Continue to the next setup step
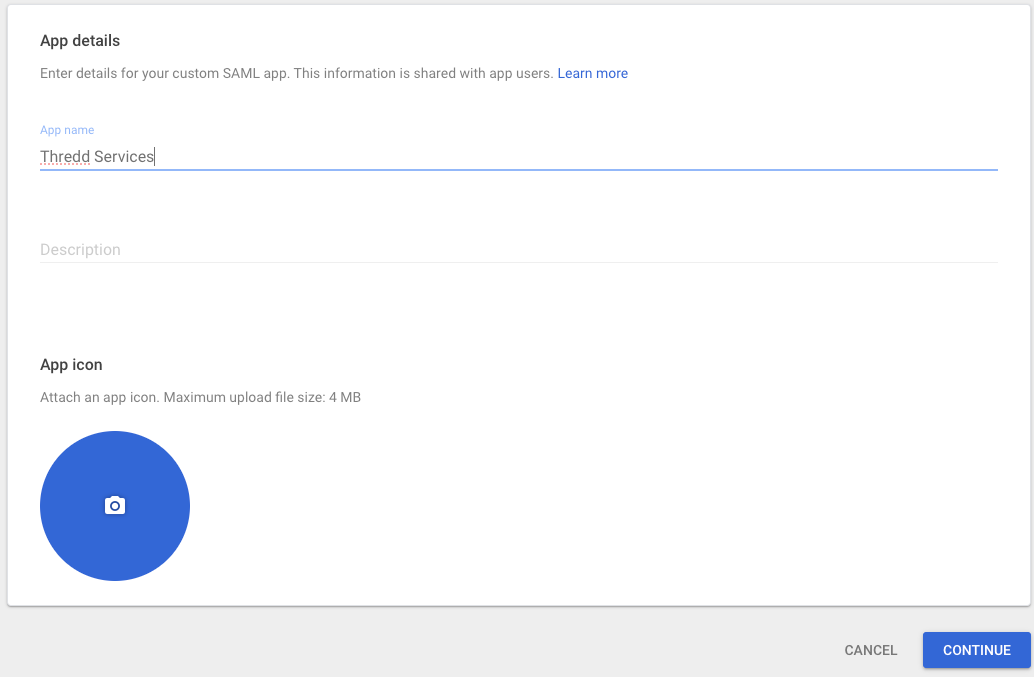The image size is (1034, 677). tap(976, 650)
